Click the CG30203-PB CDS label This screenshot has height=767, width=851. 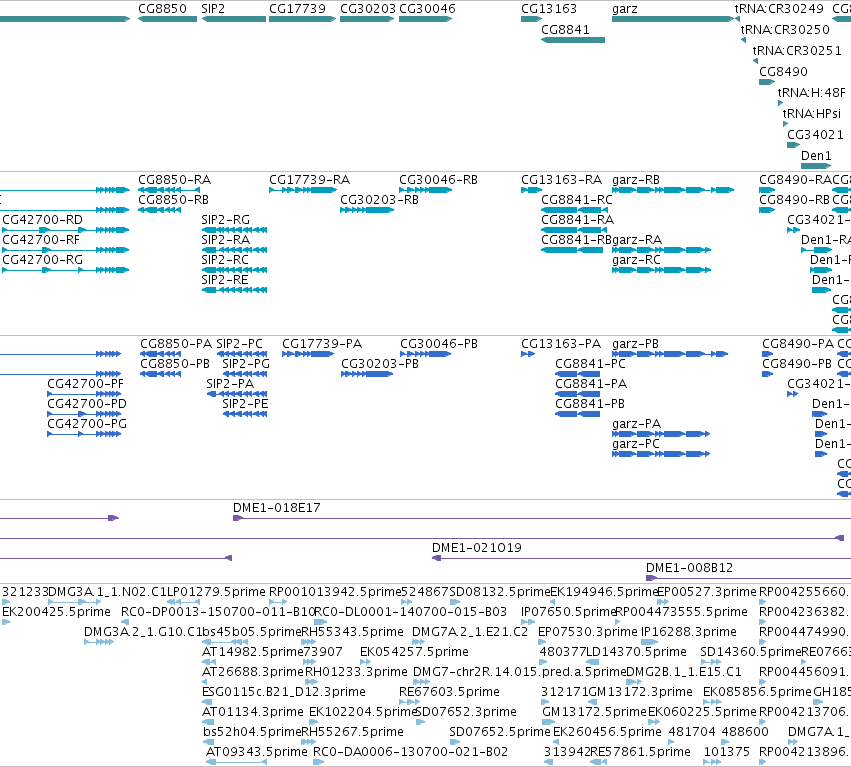[x=380, y=364]
